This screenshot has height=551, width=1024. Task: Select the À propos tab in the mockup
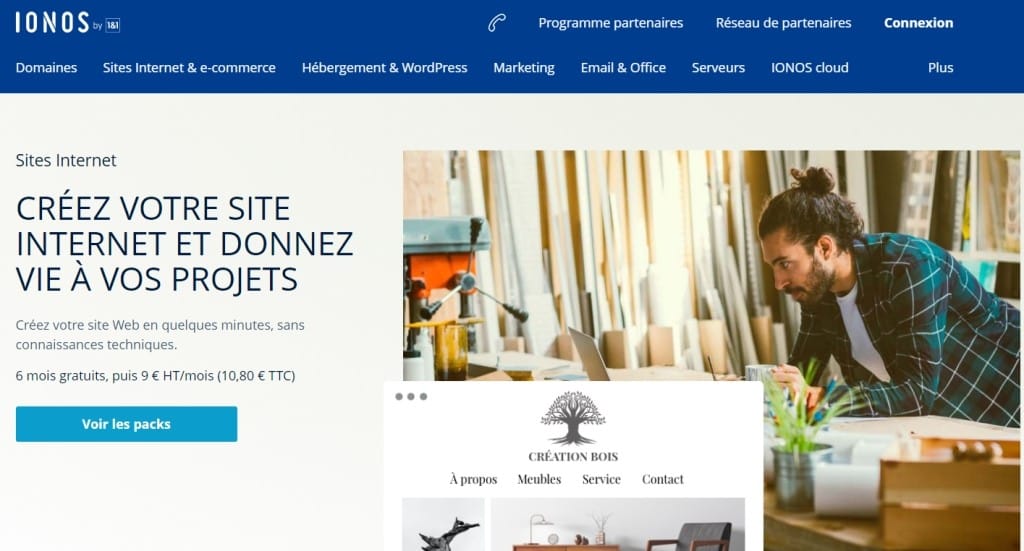[x=473, y=479]
